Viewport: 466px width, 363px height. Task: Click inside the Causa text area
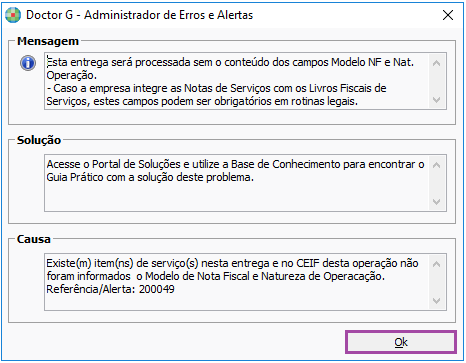point(237,282)
